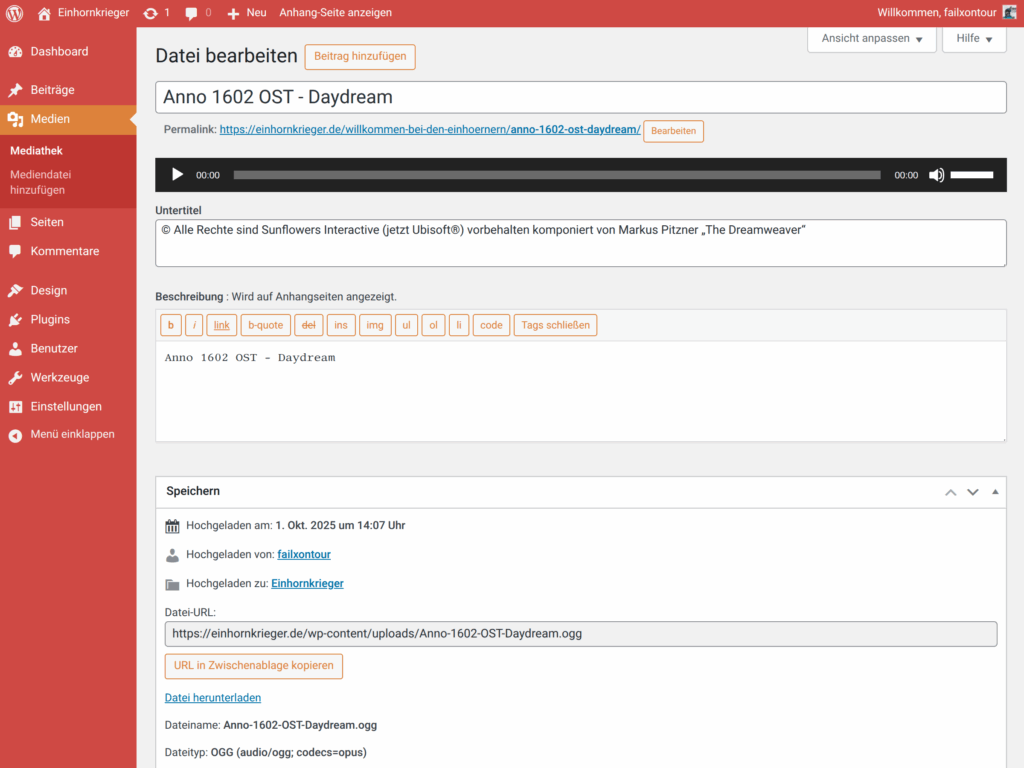
Task: Open the permalink URL
Action: [x=430, y=129]
